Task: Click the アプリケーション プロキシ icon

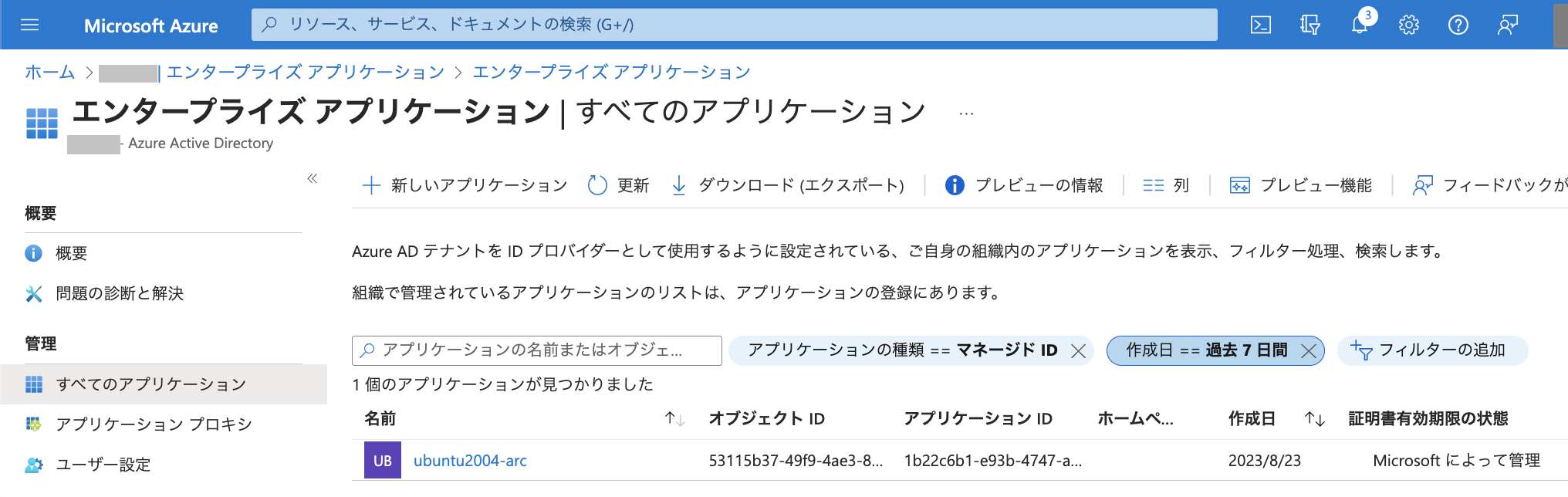Action: (34, 424)
